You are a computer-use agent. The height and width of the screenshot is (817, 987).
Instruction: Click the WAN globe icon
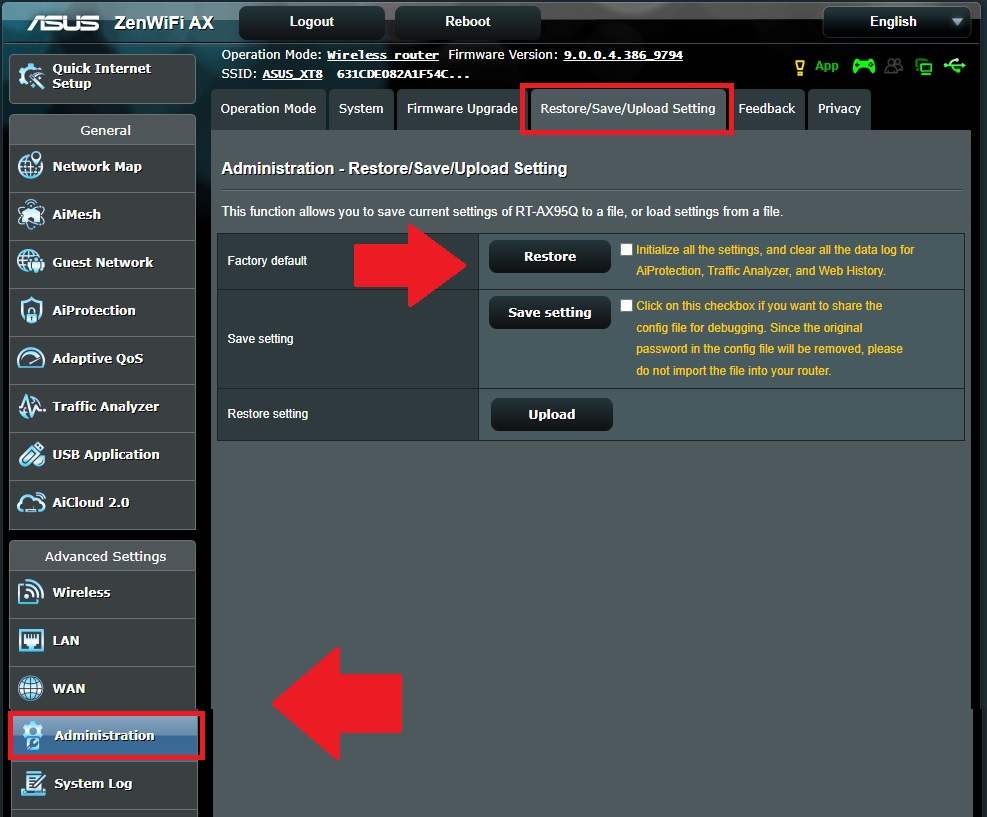click(x=30, y=688)
